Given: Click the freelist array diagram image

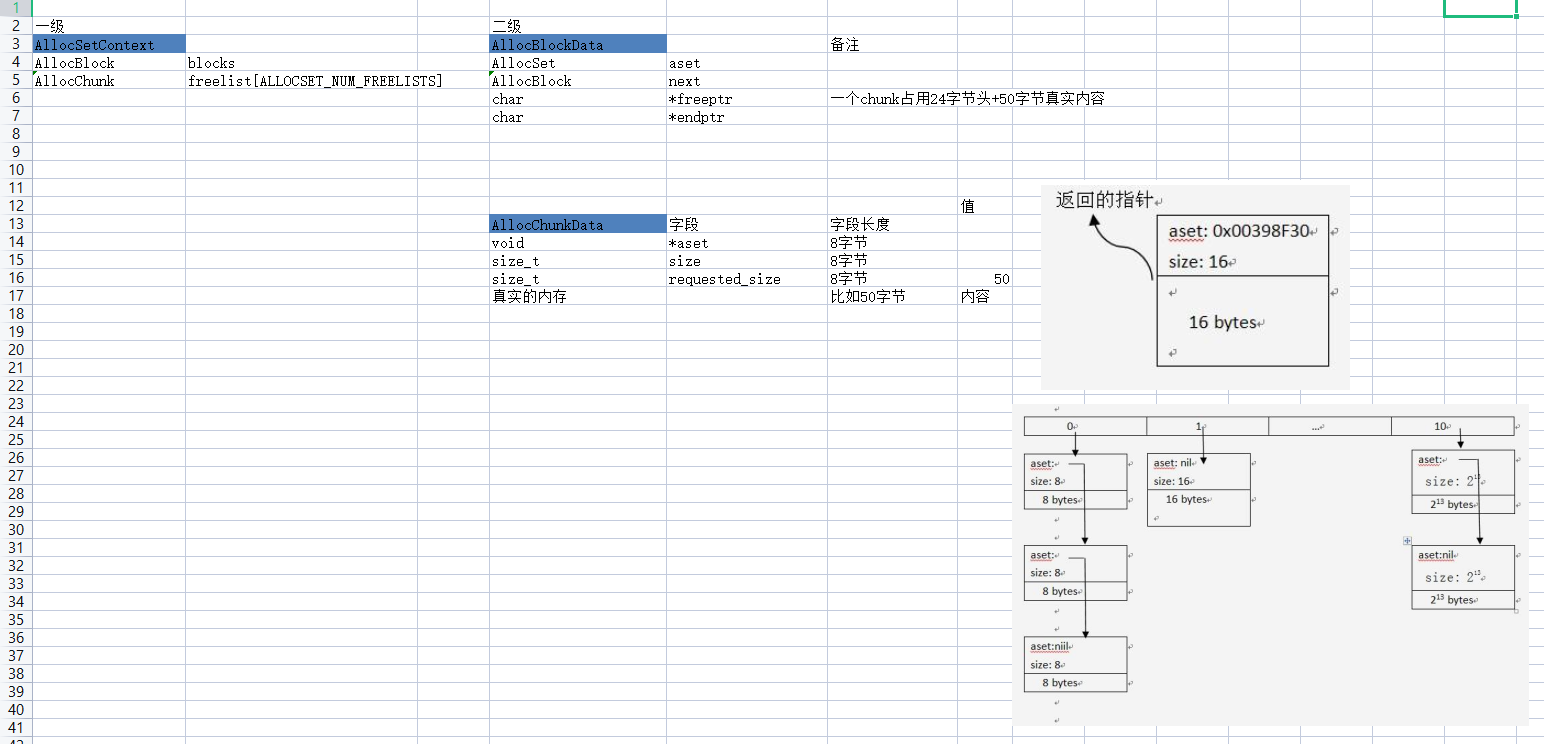Looking at the screenshot, I should (1271, 564).
